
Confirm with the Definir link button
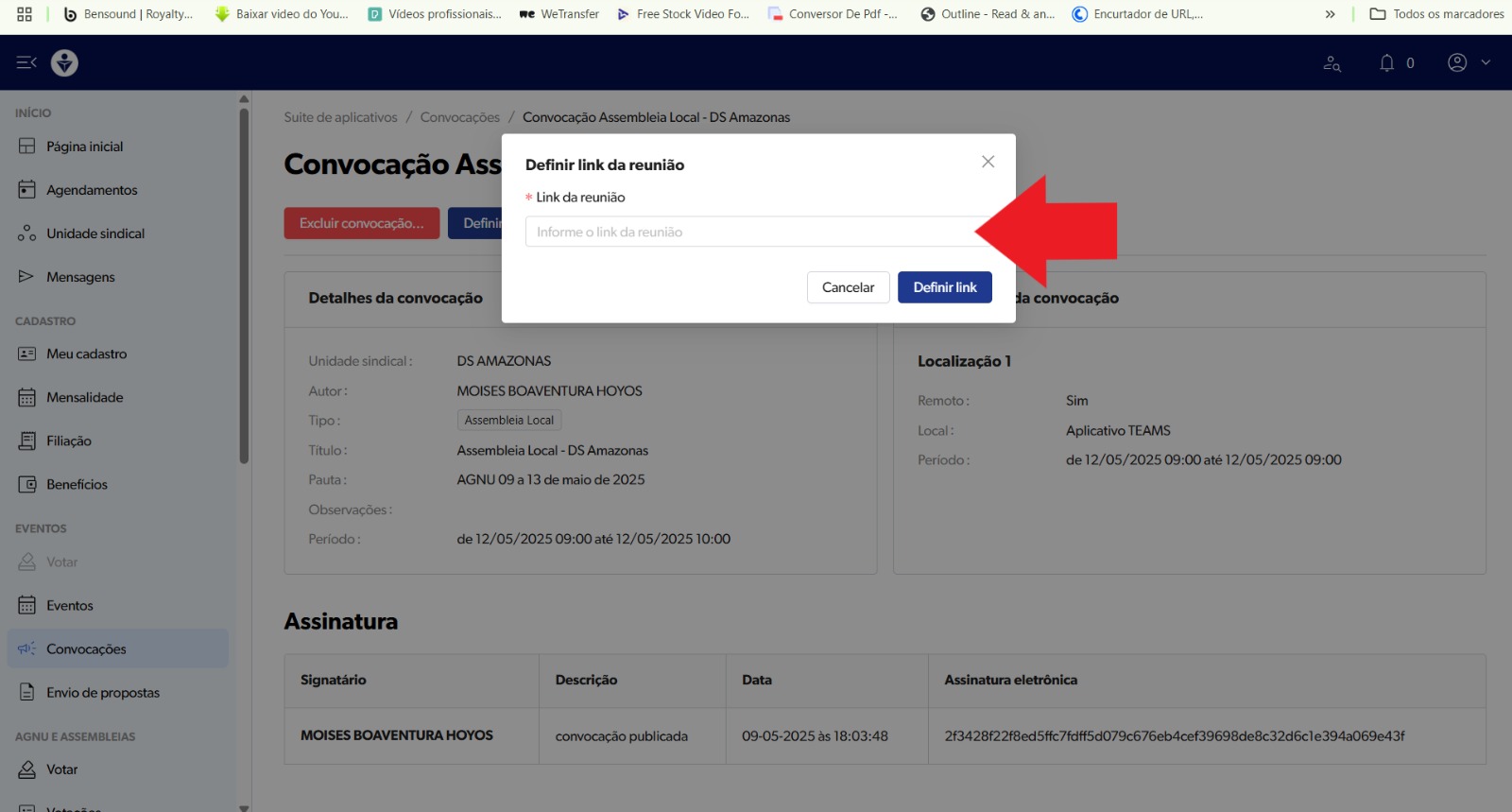[944, 287]
